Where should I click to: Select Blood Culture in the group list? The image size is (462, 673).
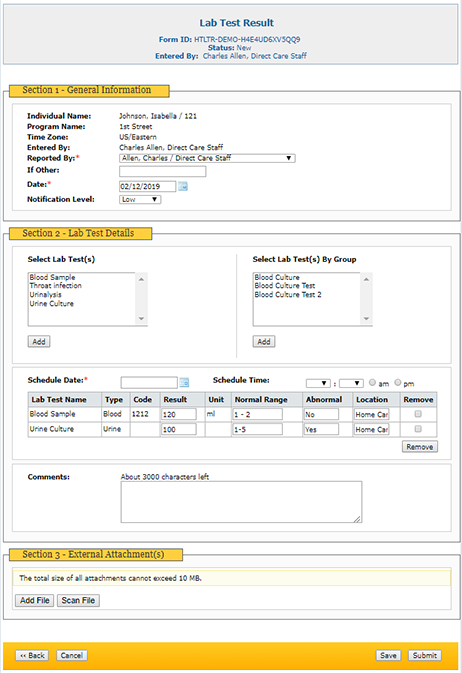click(x=277, y=277)
